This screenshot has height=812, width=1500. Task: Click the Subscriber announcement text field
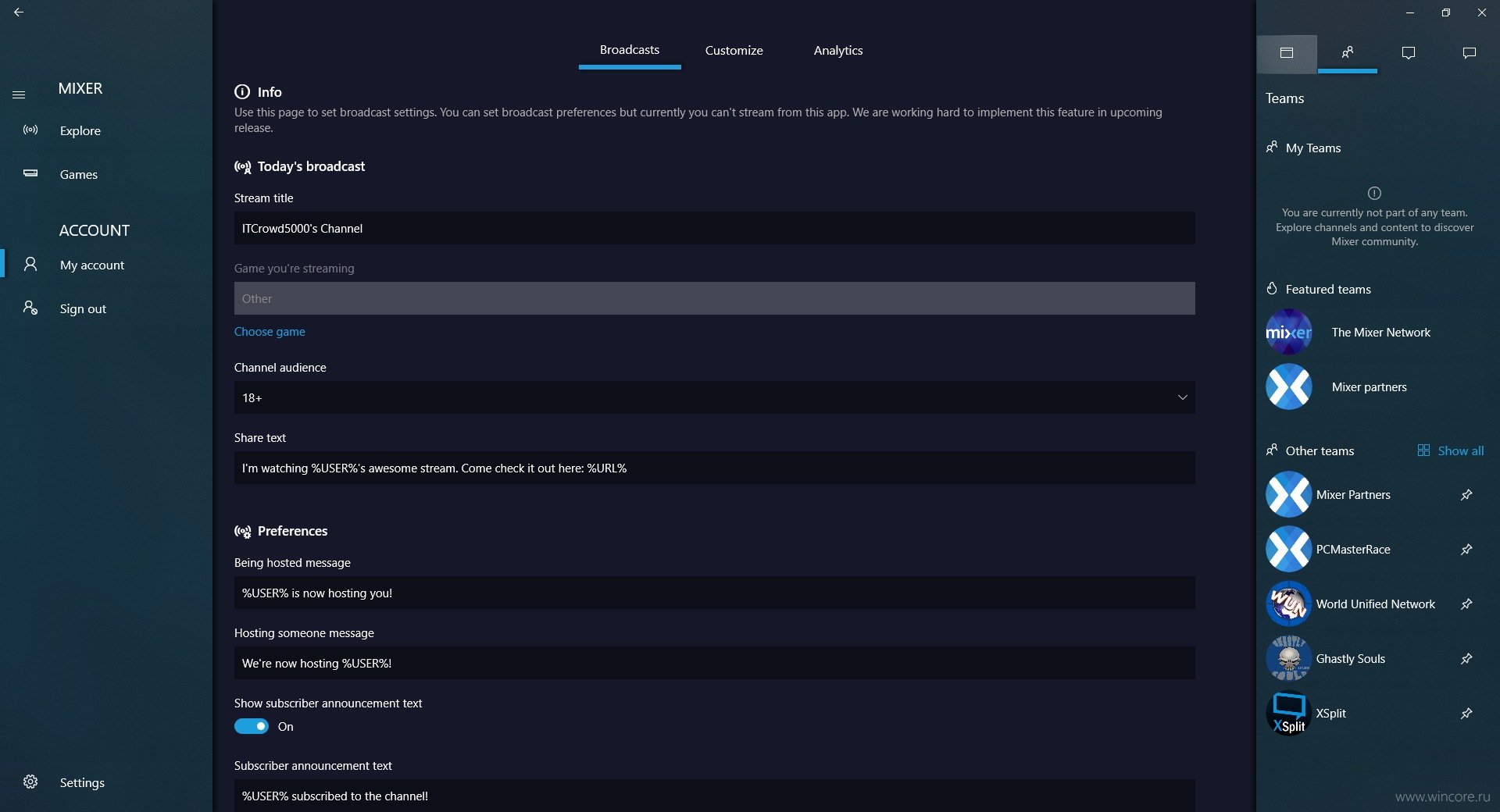tap(714, 796)
